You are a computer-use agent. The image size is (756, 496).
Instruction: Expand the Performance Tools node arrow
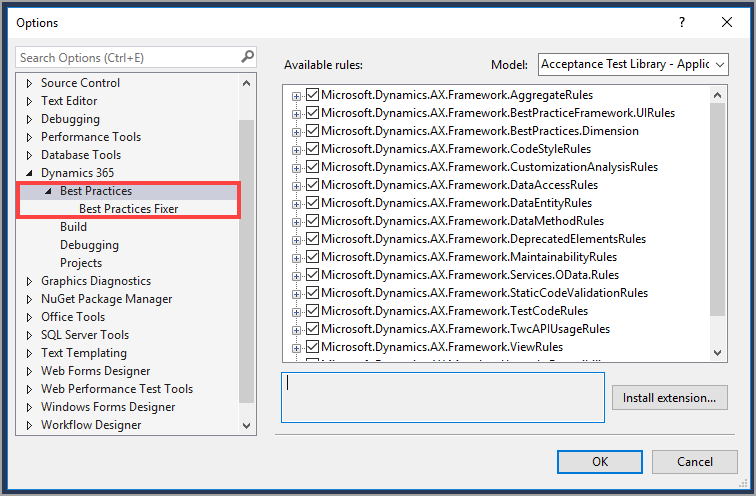[x=29, y=137]
